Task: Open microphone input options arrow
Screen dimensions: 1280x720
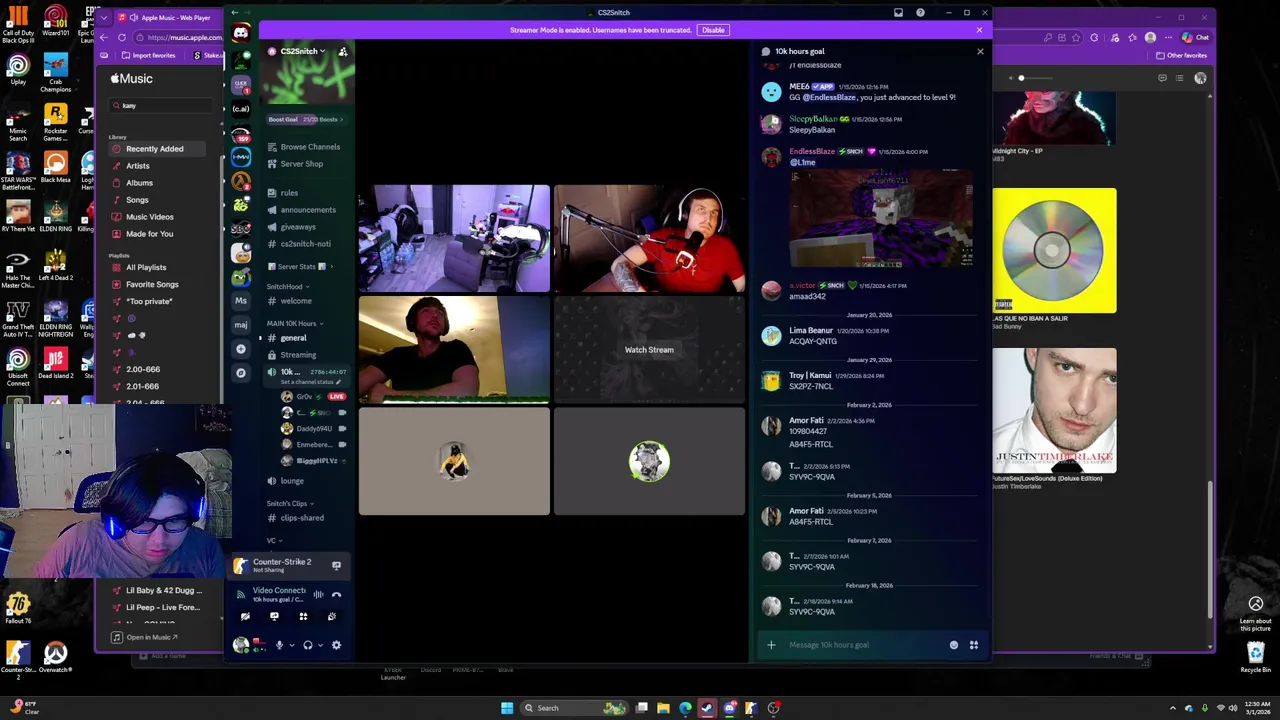Action: pyautogui.click(x=291, y=645)
